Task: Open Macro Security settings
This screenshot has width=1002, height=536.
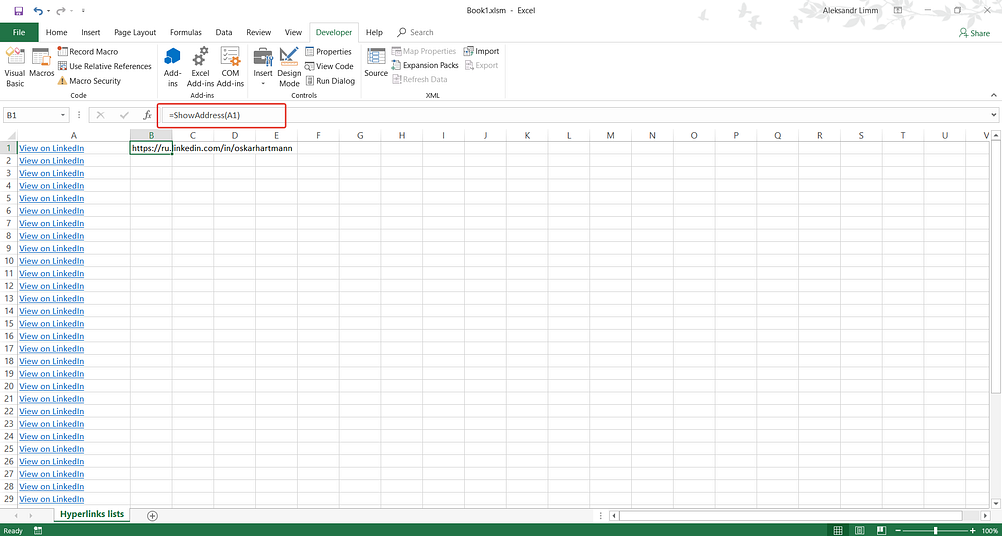Action: pyautogui.click(x=89, y=81)
